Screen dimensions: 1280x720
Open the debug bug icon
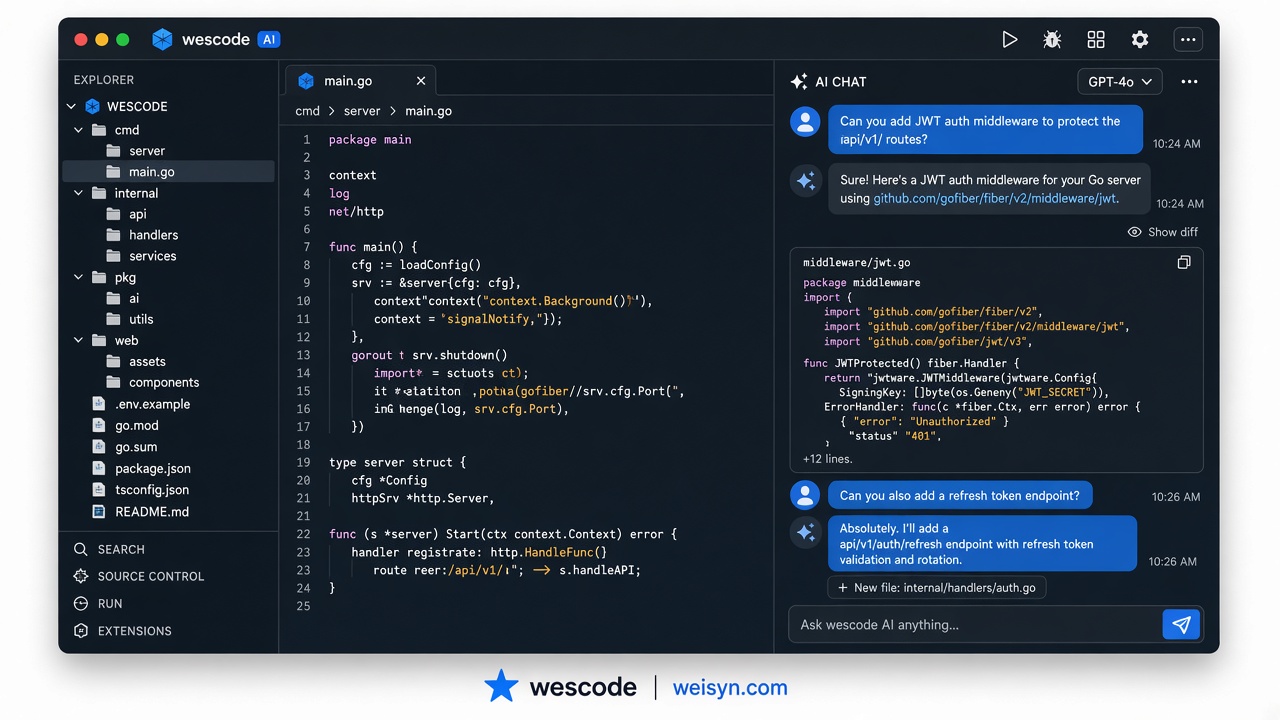pos(1052,40)
